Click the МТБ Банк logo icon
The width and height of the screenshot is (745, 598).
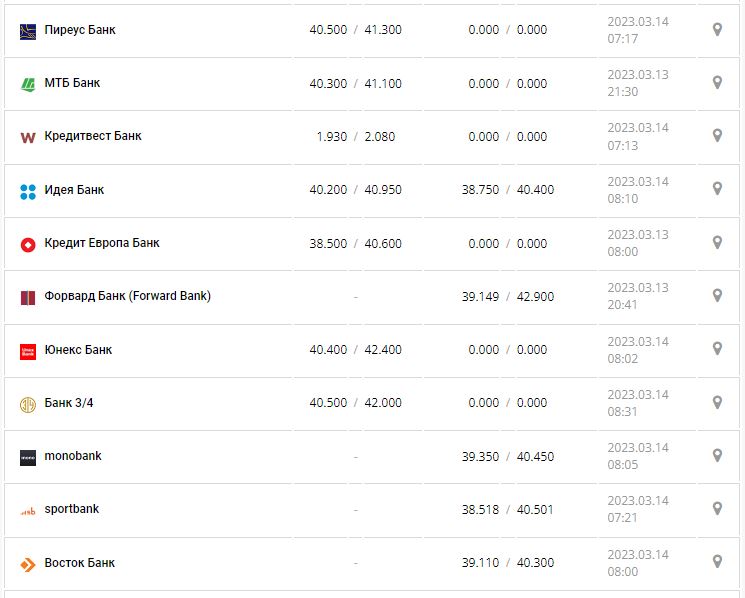click(28, 84)
